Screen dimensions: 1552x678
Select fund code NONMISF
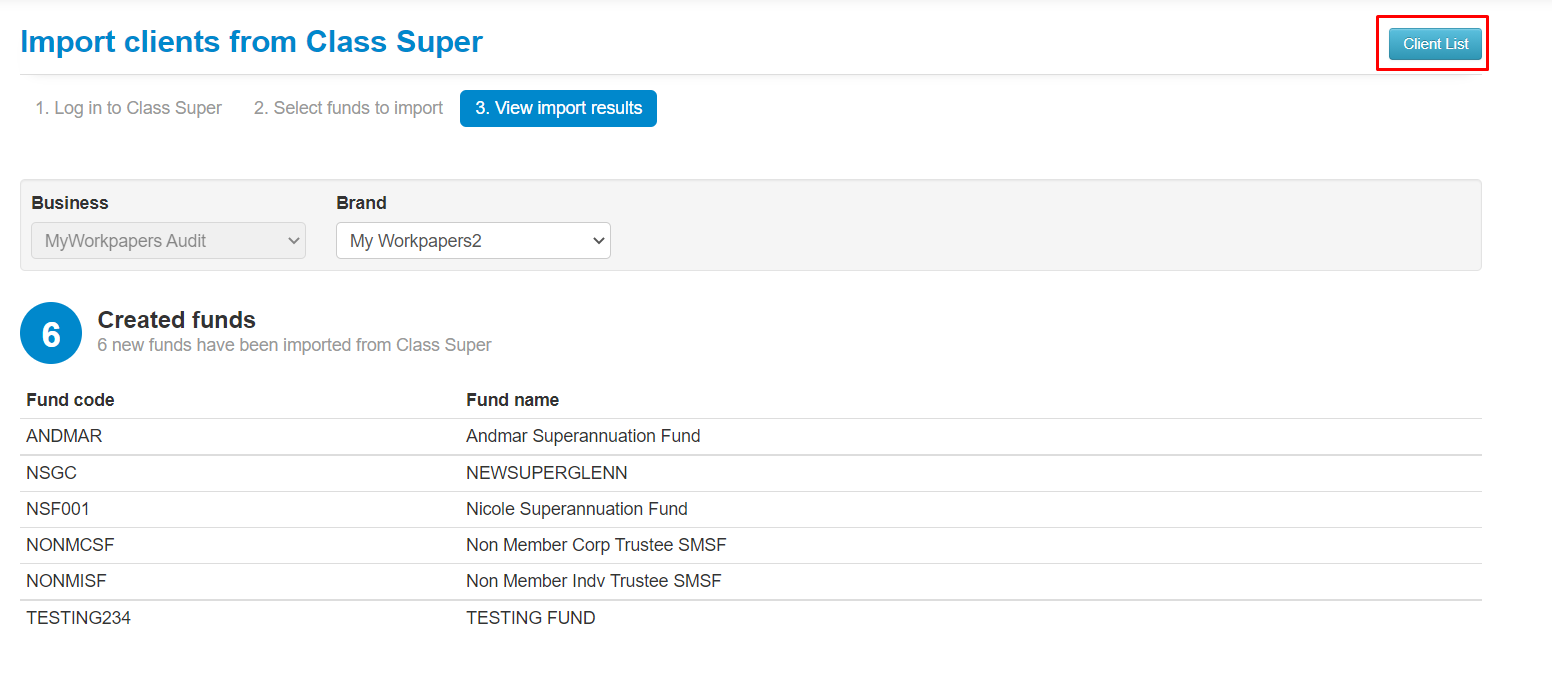[x=66, y=581]
